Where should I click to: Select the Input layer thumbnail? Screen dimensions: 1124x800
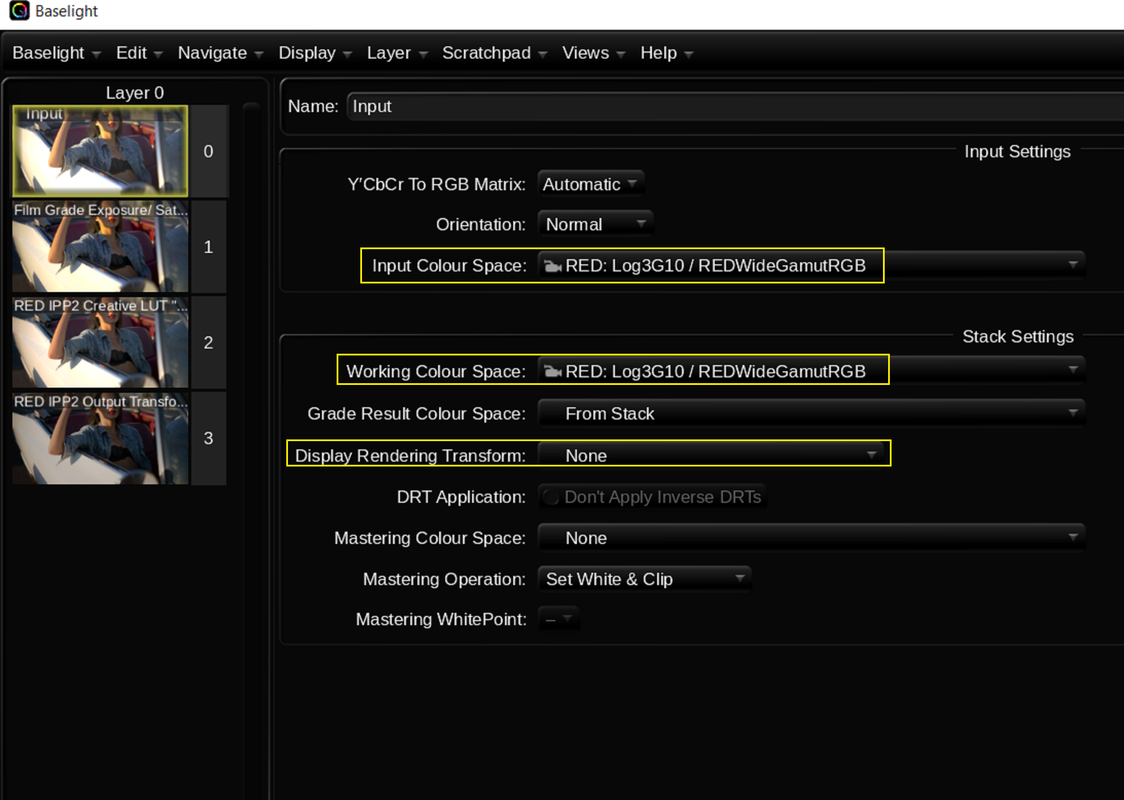100,151
